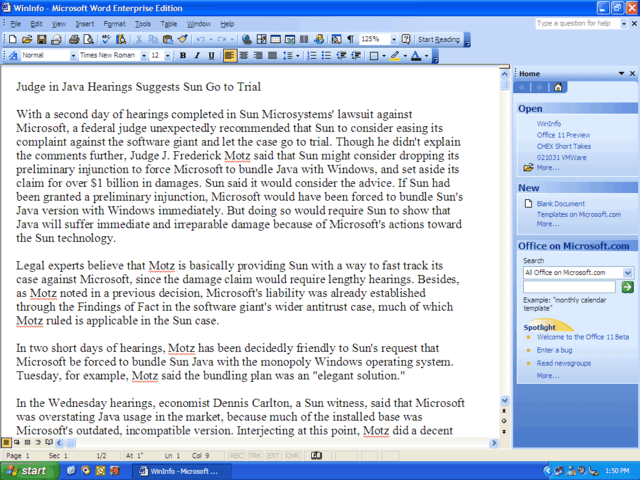Image resolution: width=640 pixels, height=480 pixels.
Task: Apply the Font Color button
Action: pos(416,56)
